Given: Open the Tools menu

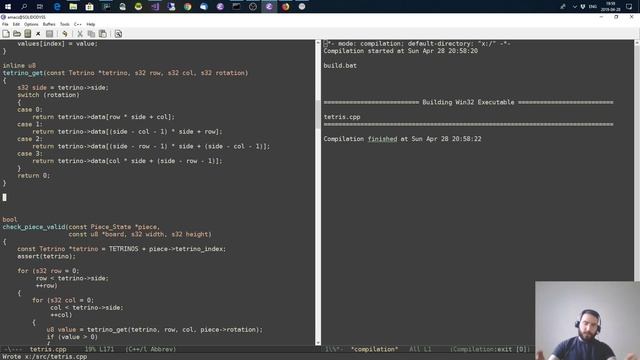Looking at the screenshot, I should (x=64, y=24).
